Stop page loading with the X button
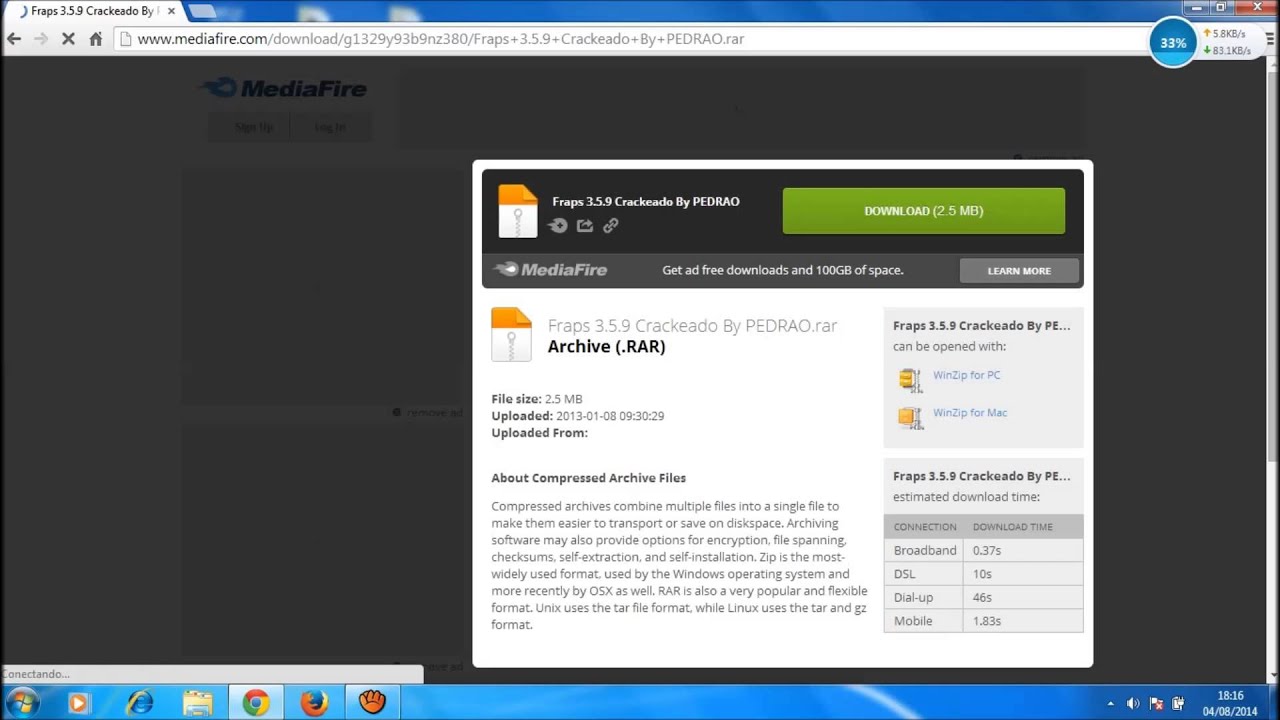The height and width of the screenshot is (720, 1280). point(68,39)
